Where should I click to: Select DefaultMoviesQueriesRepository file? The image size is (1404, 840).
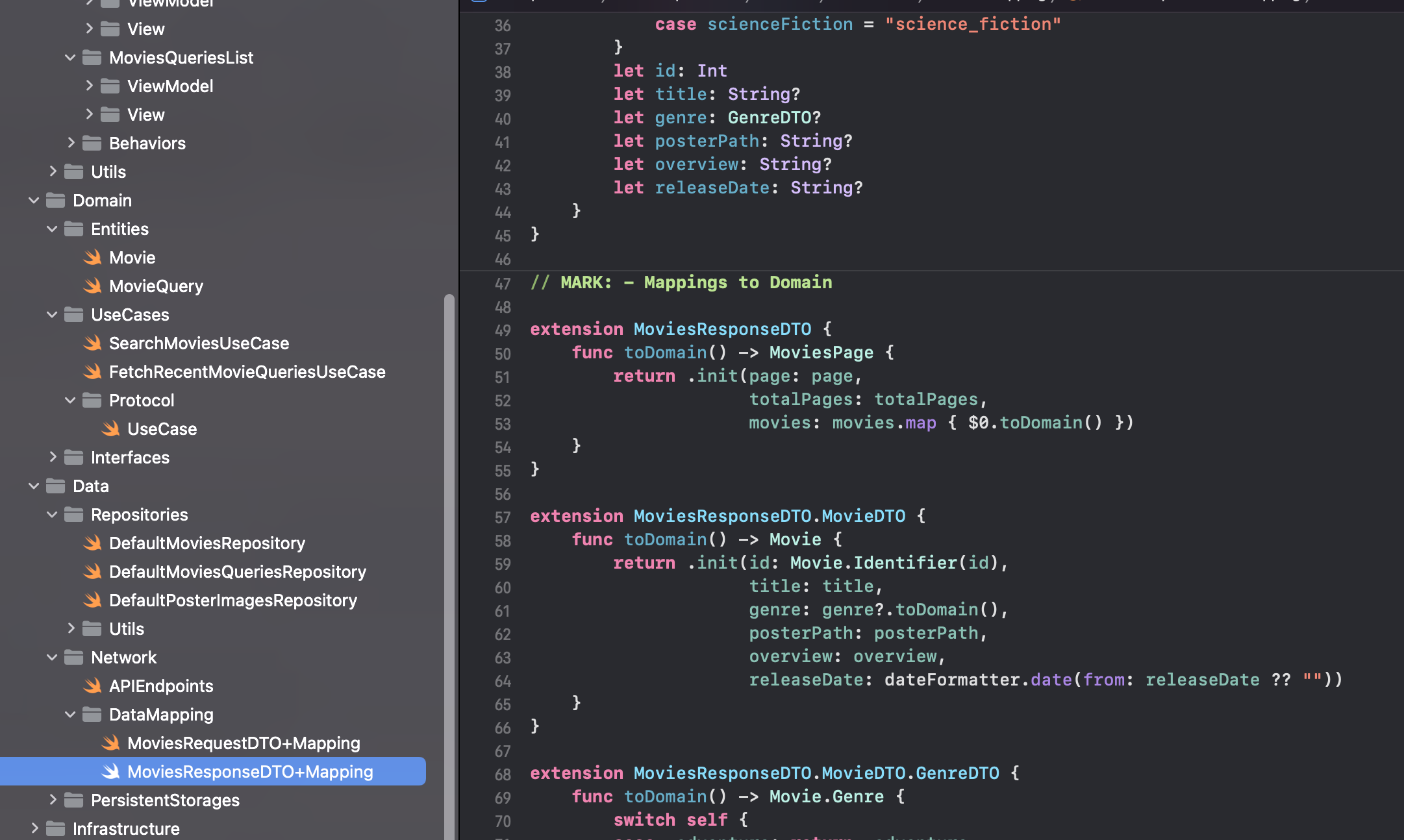tap(237, 572)
